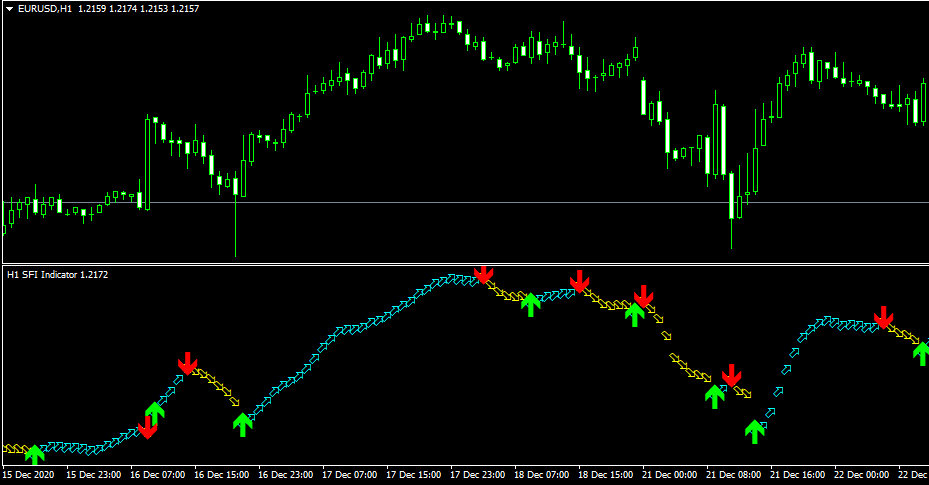The width and height of the screenshot is (929, 485).
Task: Select green up arrow above 16 Dec 15:00 label
Action: point(242,424)
